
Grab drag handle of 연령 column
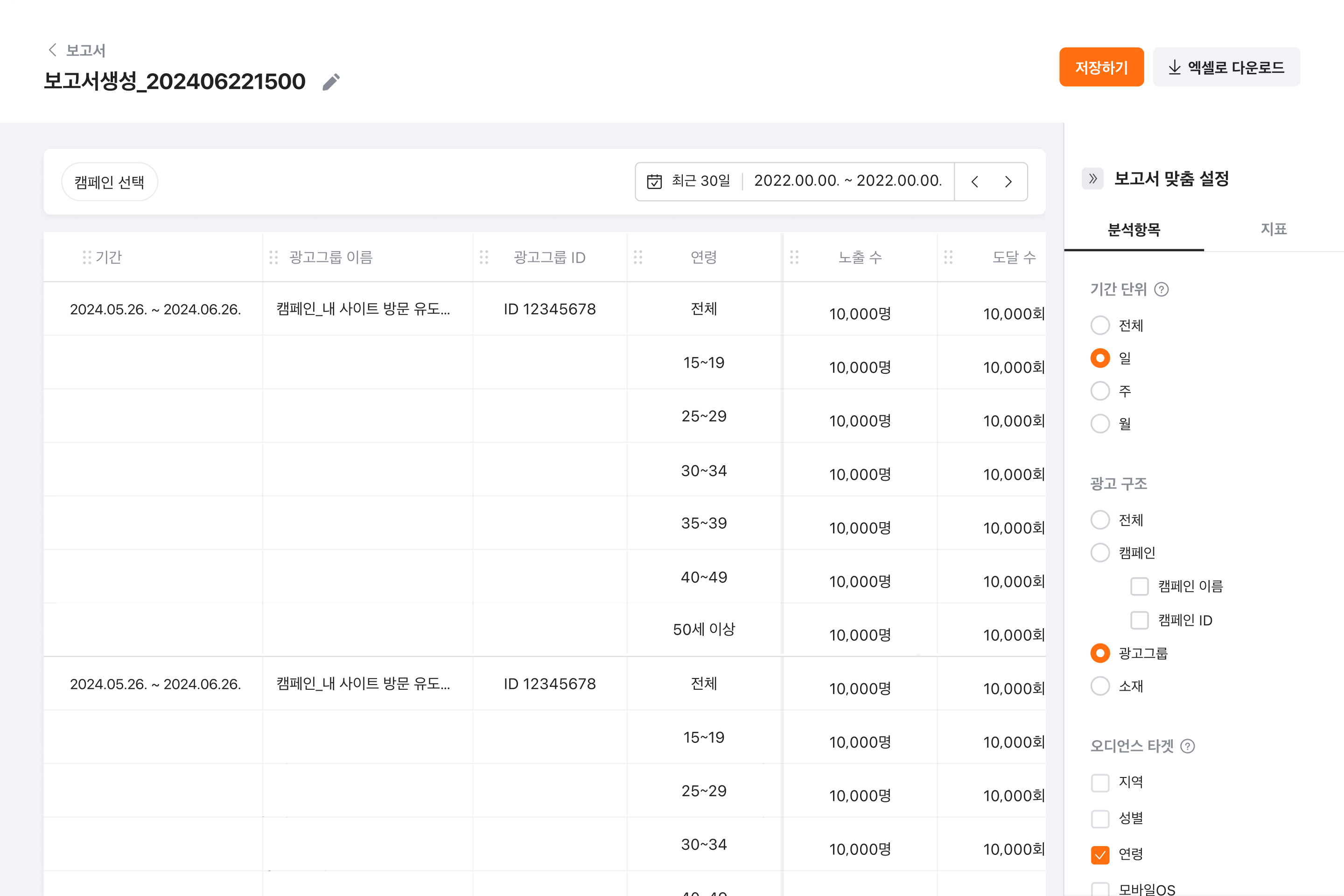pos(638,258)
